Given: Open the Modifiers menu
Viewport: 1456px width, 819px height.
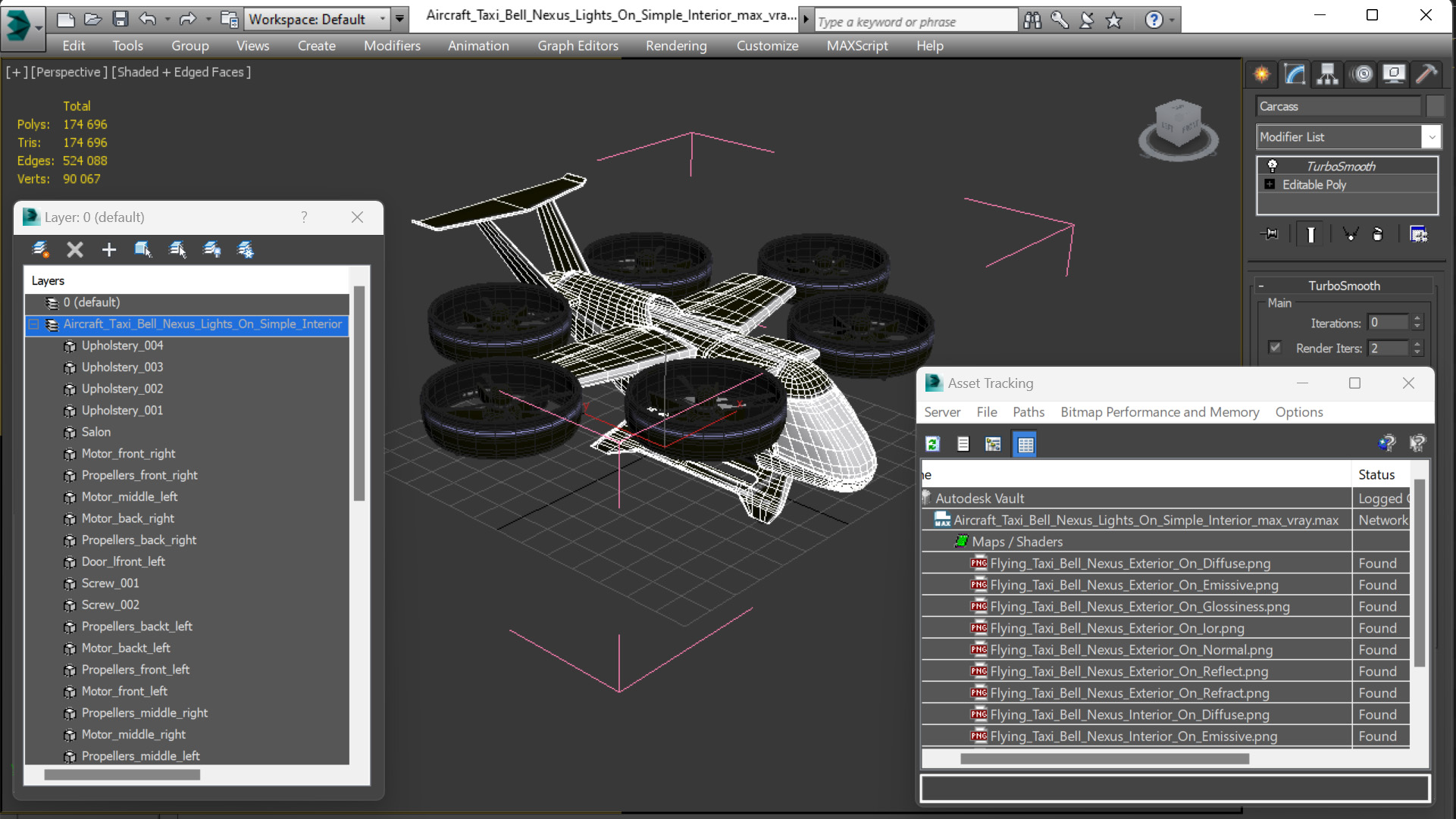Looking at the screenshot, I should coord(392,46).
